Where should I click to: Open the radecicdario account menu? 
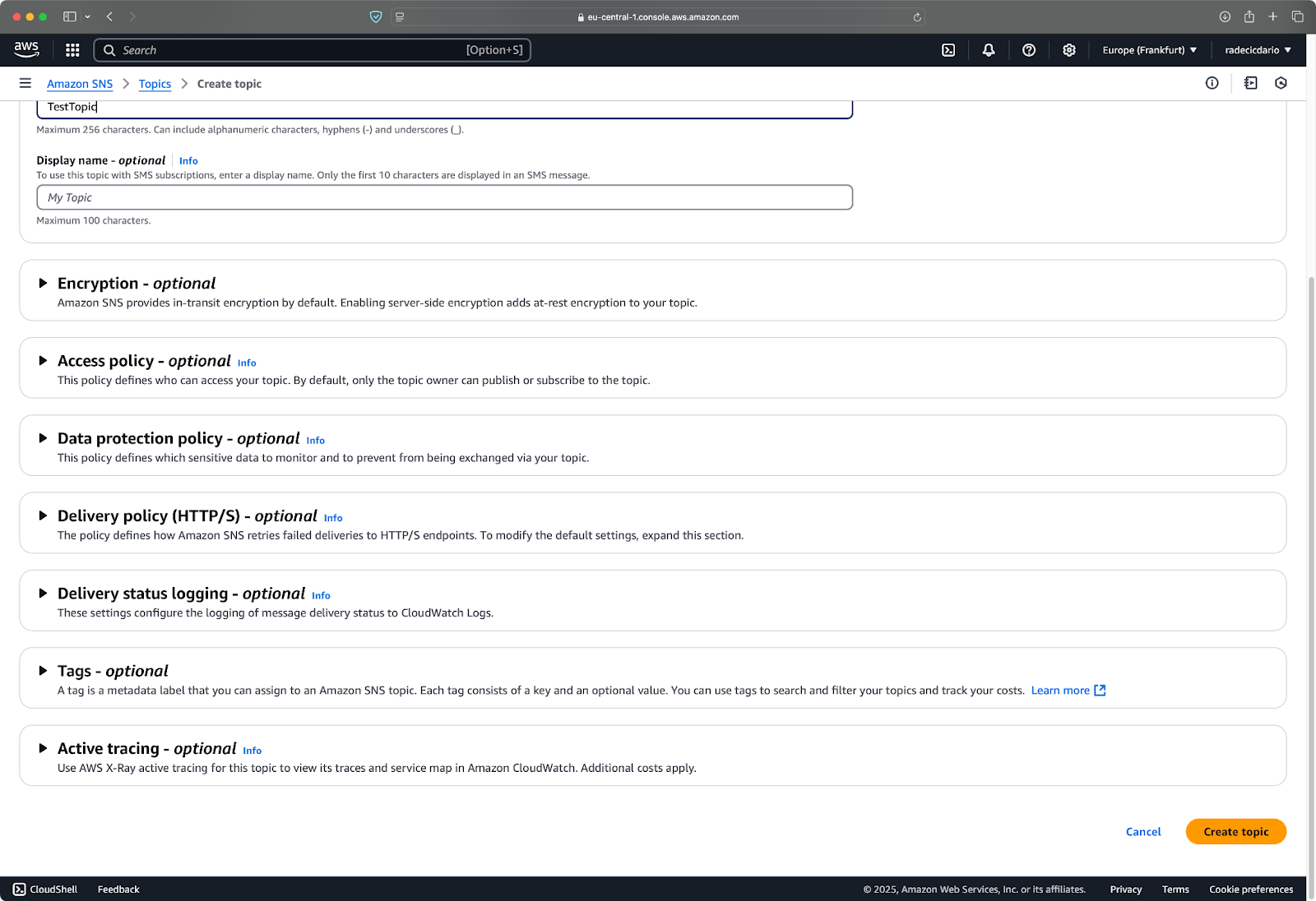[1258, 50]
